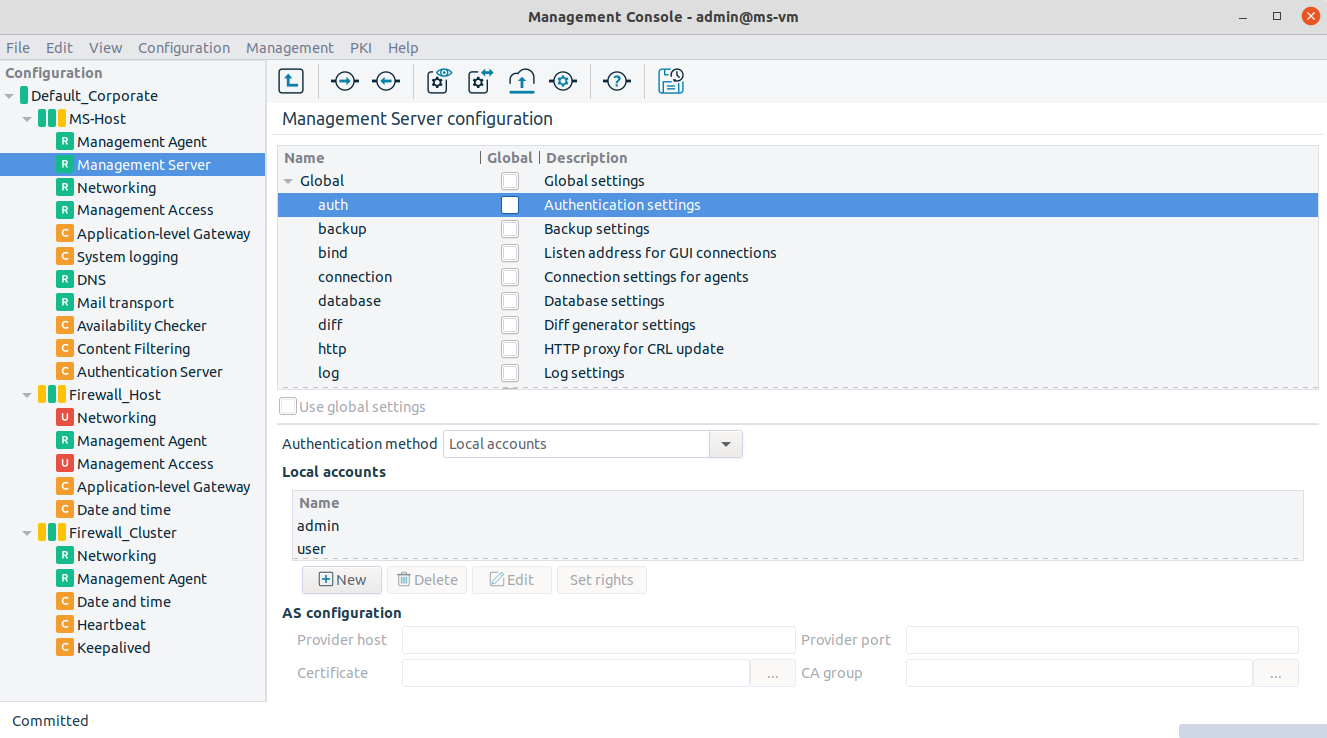Open the settings gear toolbar icon
The height and width of the screenshot is (738, 1327).
(563, 81)
